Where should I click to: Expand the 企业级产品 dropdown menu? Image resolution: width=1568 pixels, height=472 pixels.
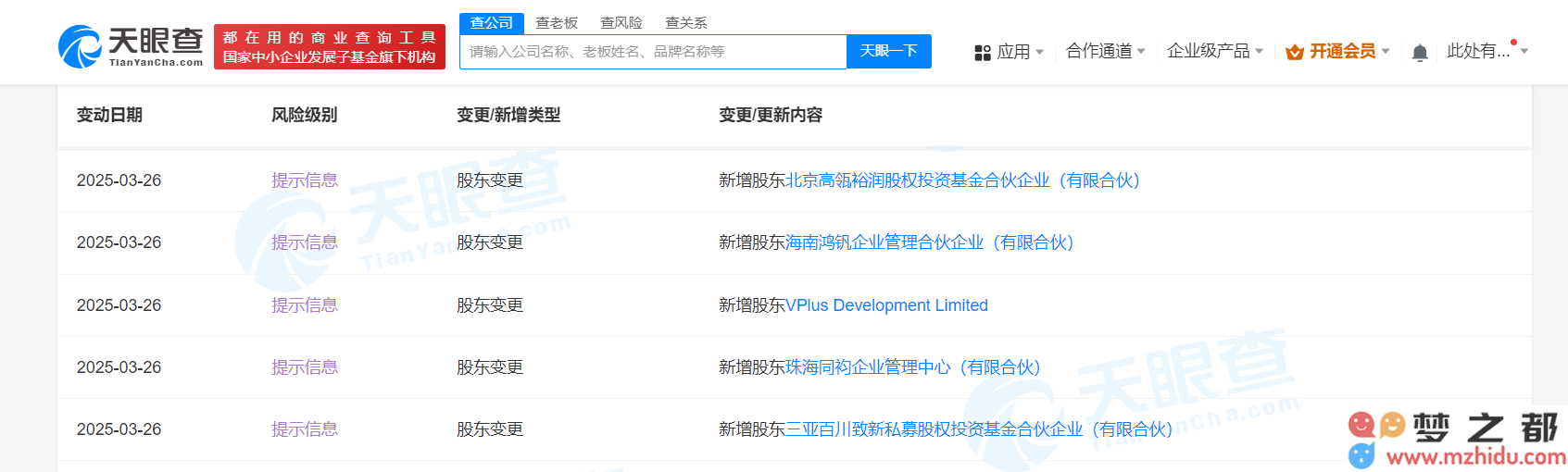point(1215,51)
